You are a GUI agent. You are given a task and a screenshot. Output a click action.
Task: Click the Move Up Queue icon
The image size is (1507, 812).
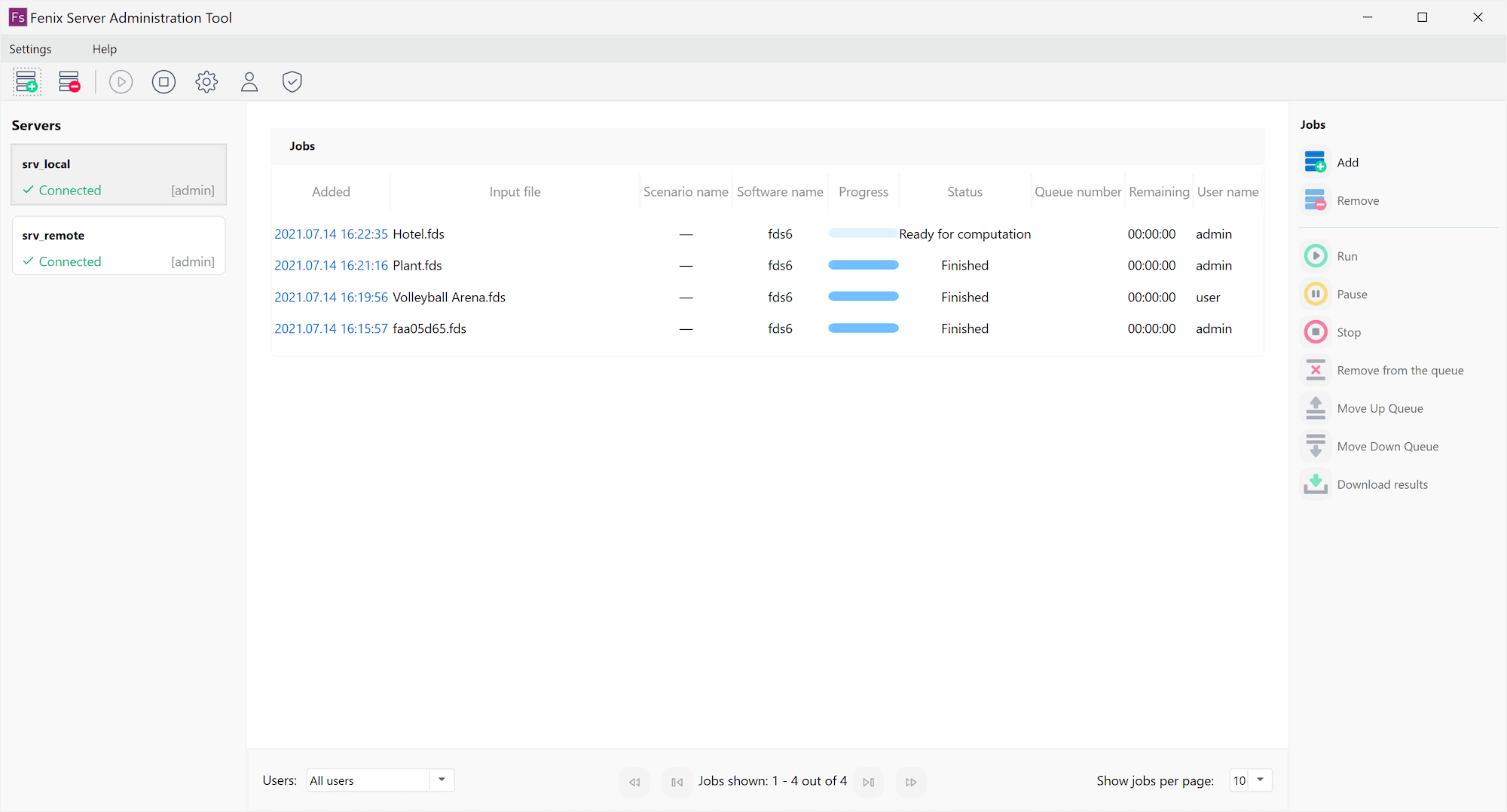point(1316,408)
